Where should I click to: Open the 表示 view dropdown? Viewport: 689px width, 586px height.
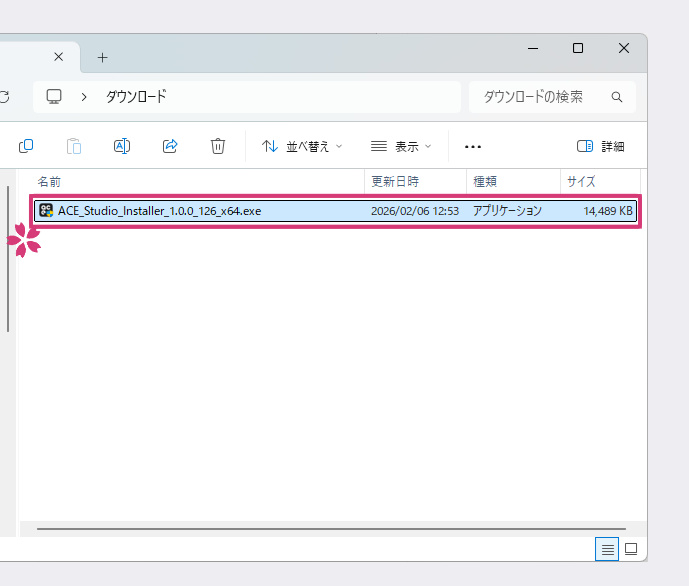point(401,146)
